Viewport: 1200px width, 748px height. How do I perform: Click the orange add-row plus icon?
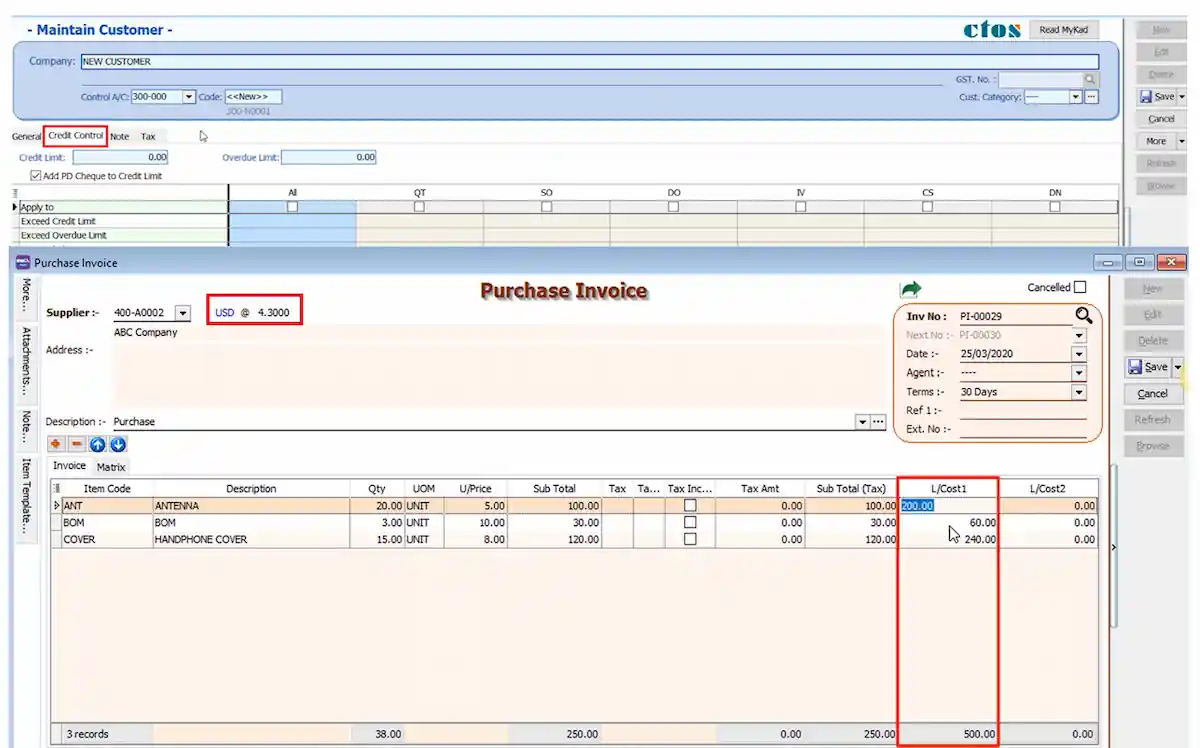click(x=55, y=444)
